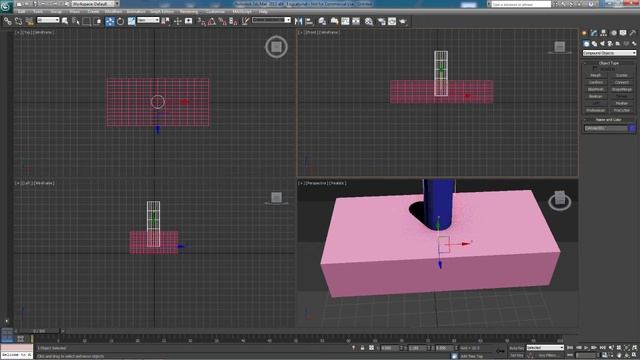Image resolution: width=640 pixels, height=360 pixels.
Task: Open Select by Name dialog
Action: coord(76,21)
